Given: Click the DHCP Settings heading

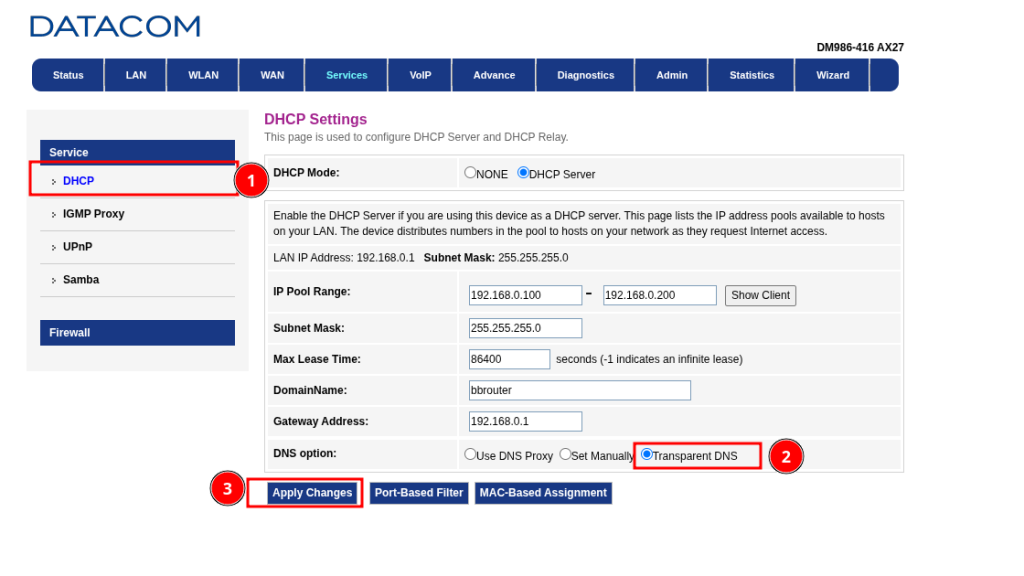Looking at the screenshot, I should click(x=315, y=119).
